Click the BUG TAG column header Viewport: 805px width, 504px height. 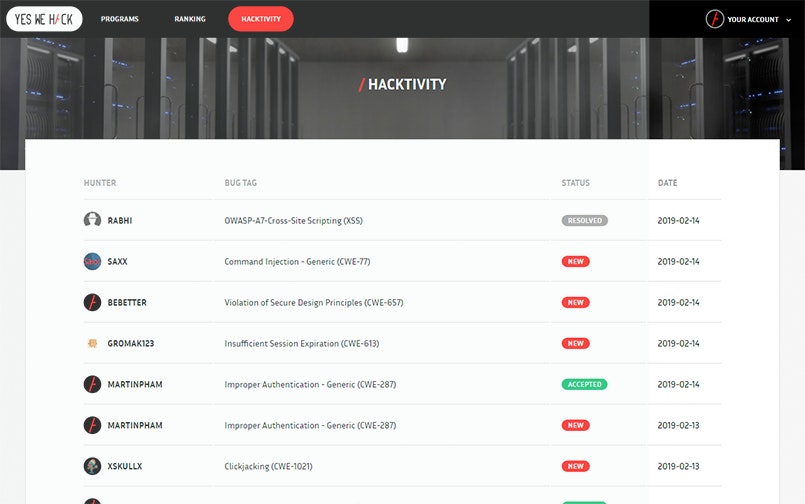[x=240, y=183]
